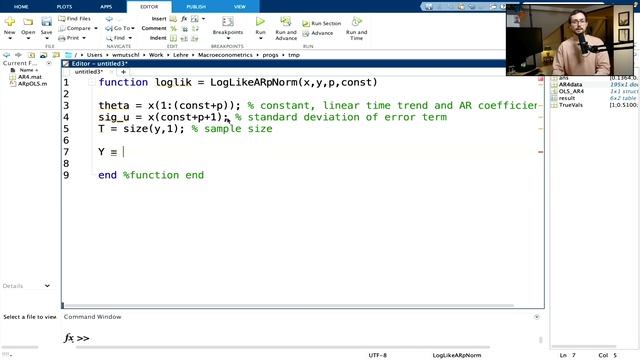Click the fx insert function icon

[x=184, y=19]
